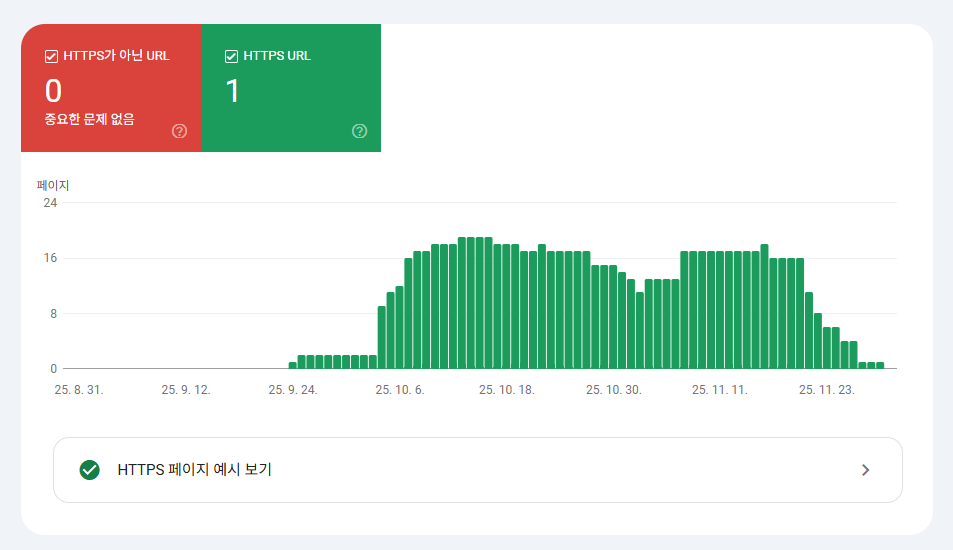
Task: Click the date label '25. 11. 11.'
Action: (720, 390)
